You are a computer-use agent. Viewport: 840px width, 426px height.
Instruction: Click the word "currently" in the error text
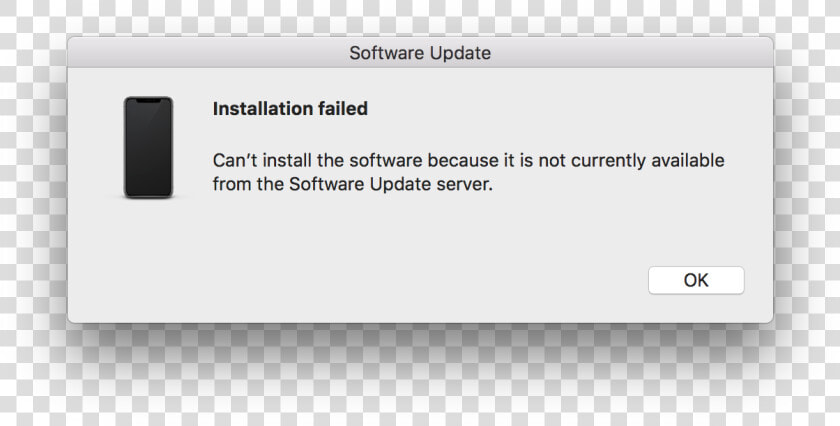click(x=608, y=160)
